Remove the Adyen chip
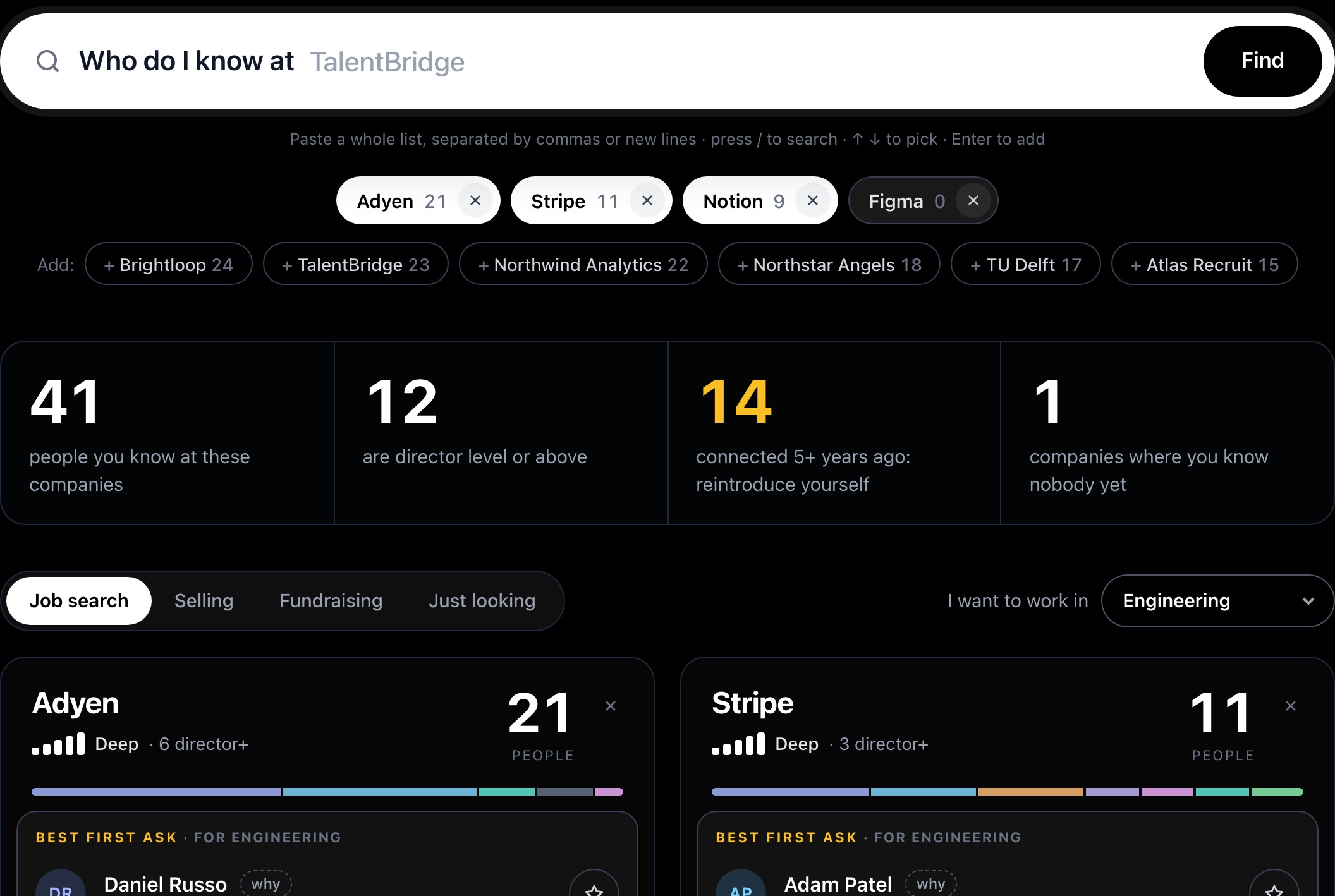This screenshot has height=896, width=1335. point(475,201)
